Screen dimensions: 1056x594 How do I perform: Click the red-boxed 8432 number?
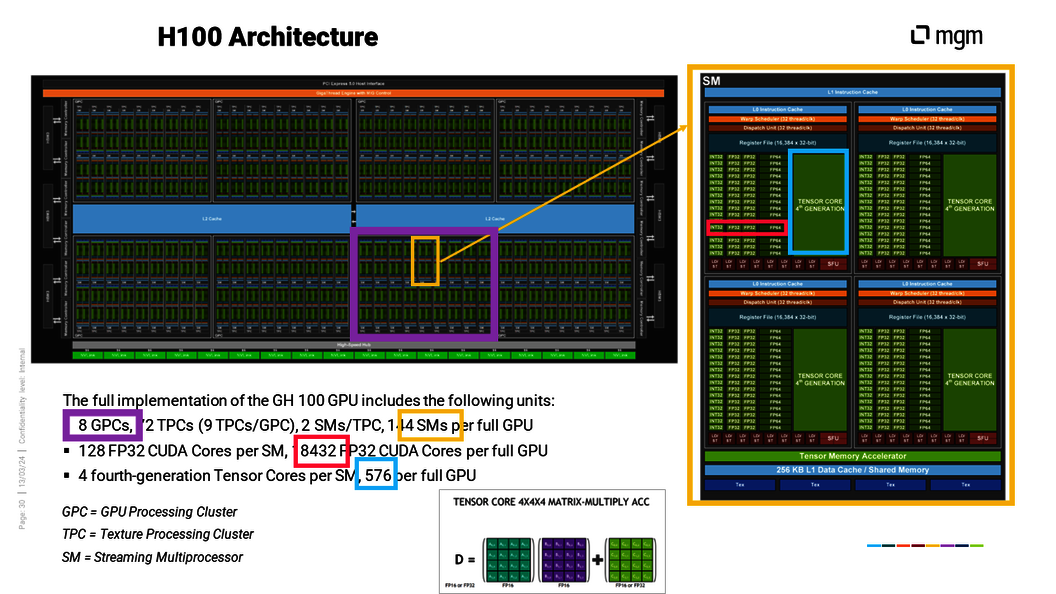320,451
